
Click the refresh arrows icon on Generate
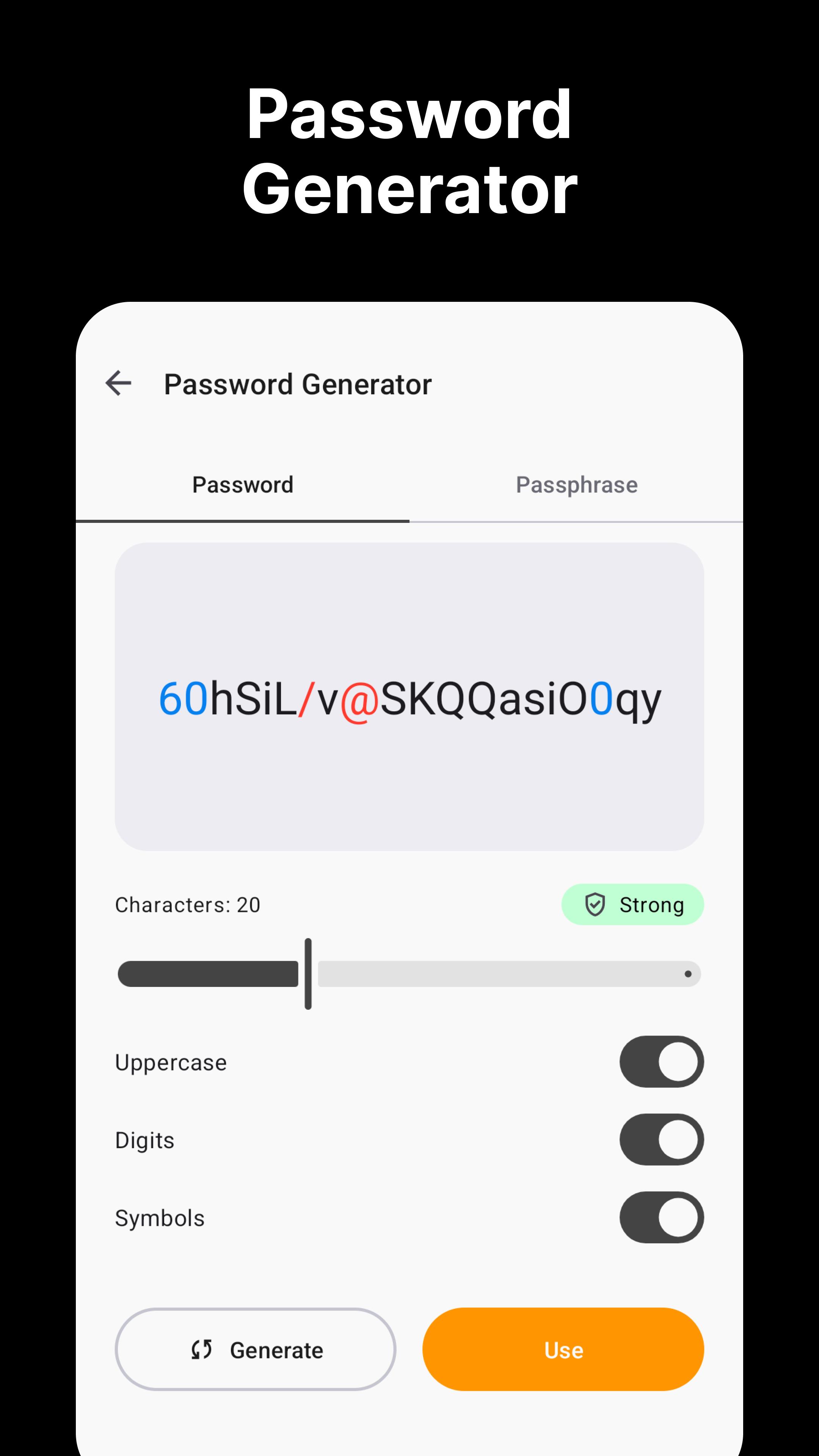click(x=201, y=1350)
